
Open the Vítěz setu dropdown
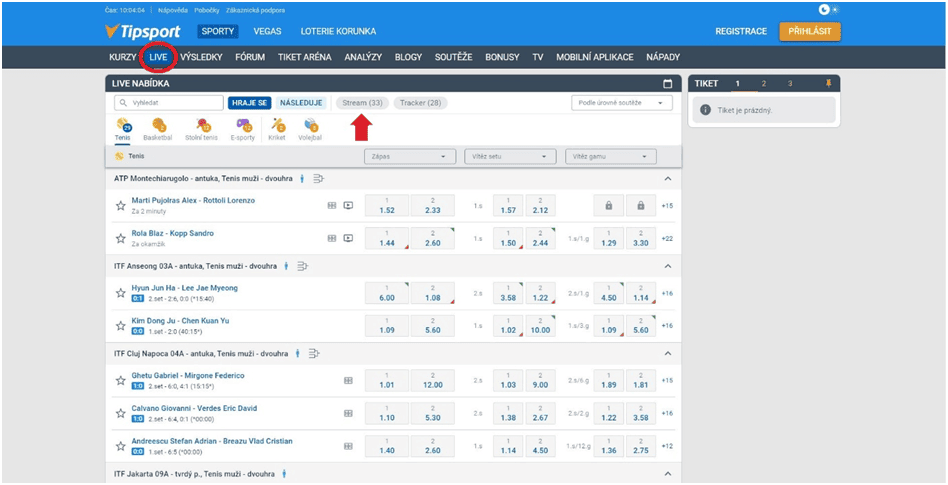tap(510, 156)
